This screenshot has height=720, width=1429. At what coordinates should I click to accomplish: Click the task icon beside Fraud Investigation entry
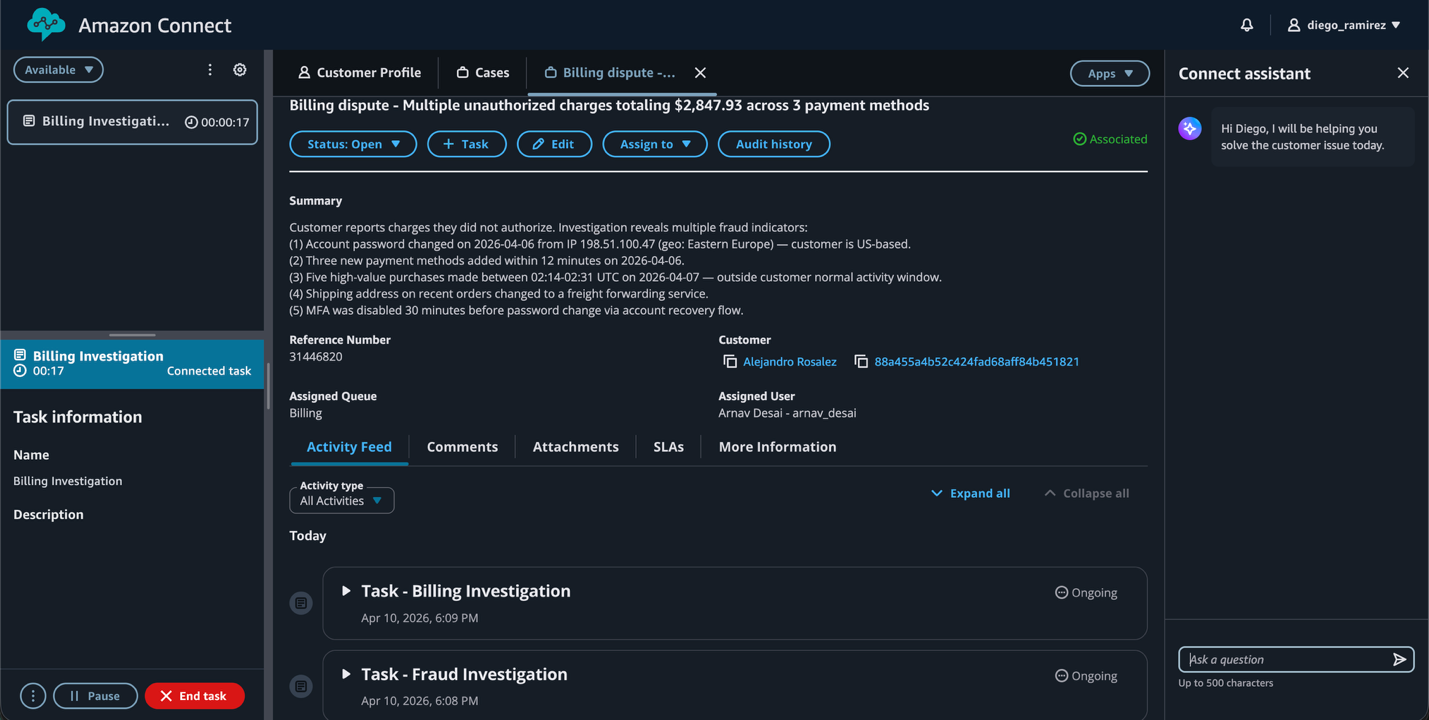point(301,686)
